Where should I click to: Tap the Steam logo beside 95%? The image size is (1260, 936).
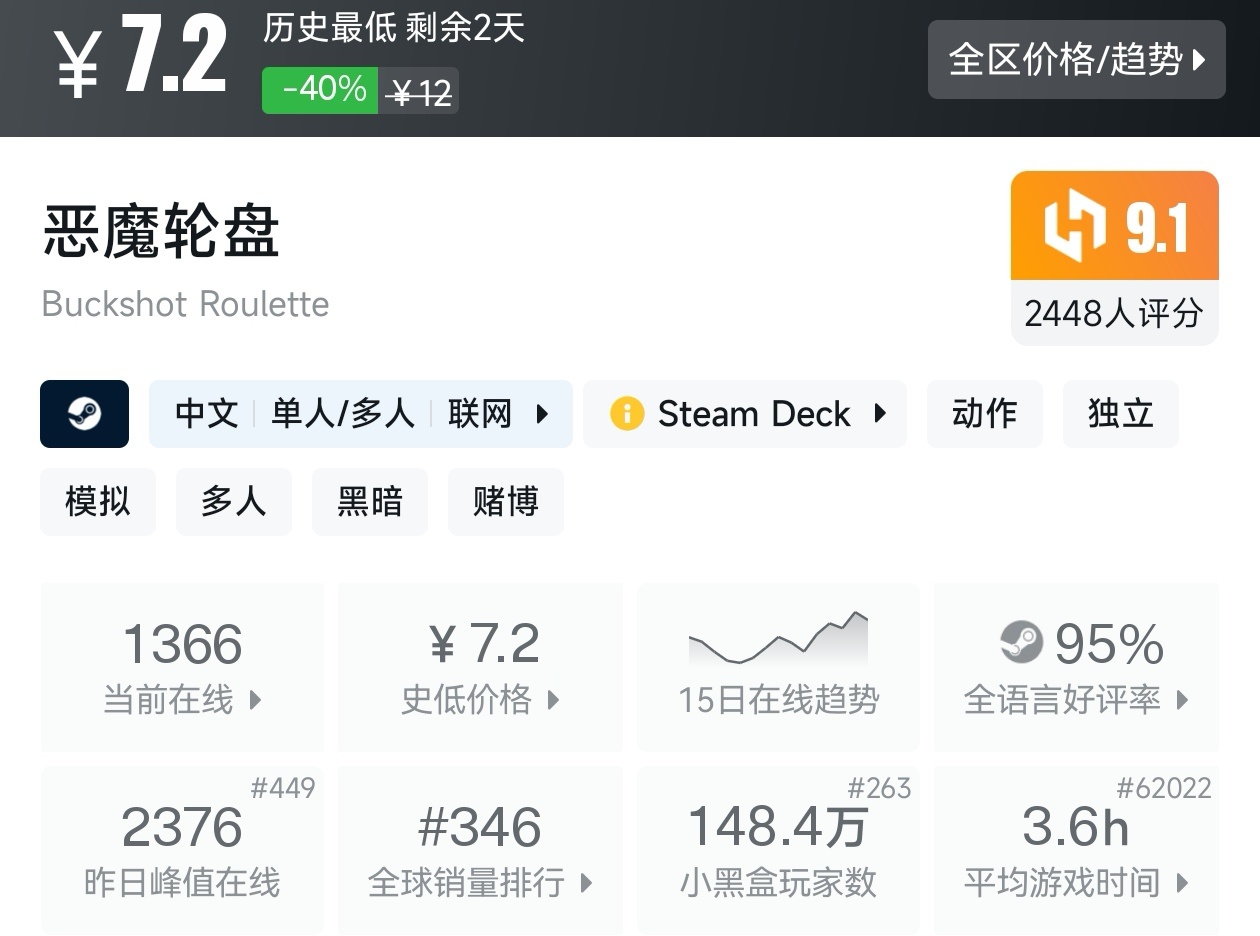click(1022, 642)
